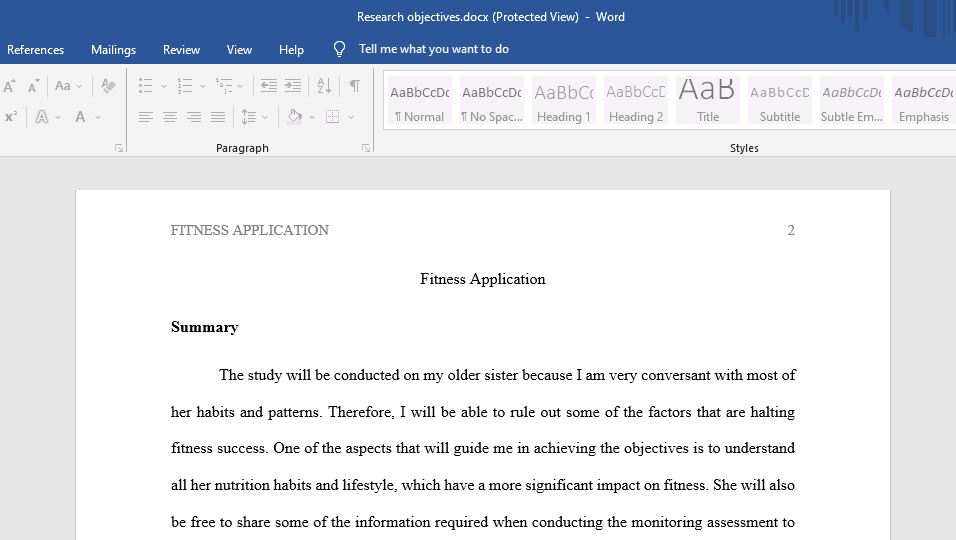Center the text alignment
Viewport: 956px width, 540px height.
(x=169, y=116)
